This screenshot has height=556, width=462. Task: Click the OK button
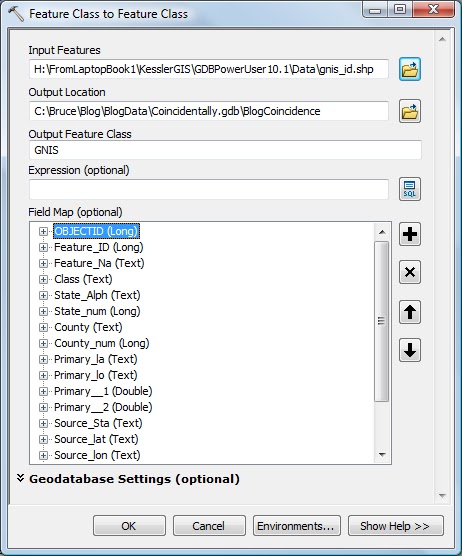click(129, 526)
